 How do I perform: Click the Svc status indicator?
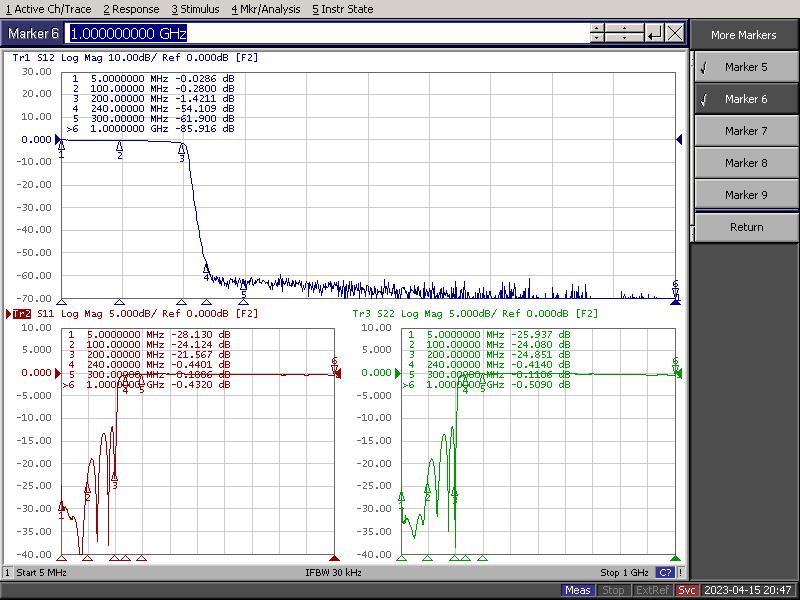coord(687,590)
